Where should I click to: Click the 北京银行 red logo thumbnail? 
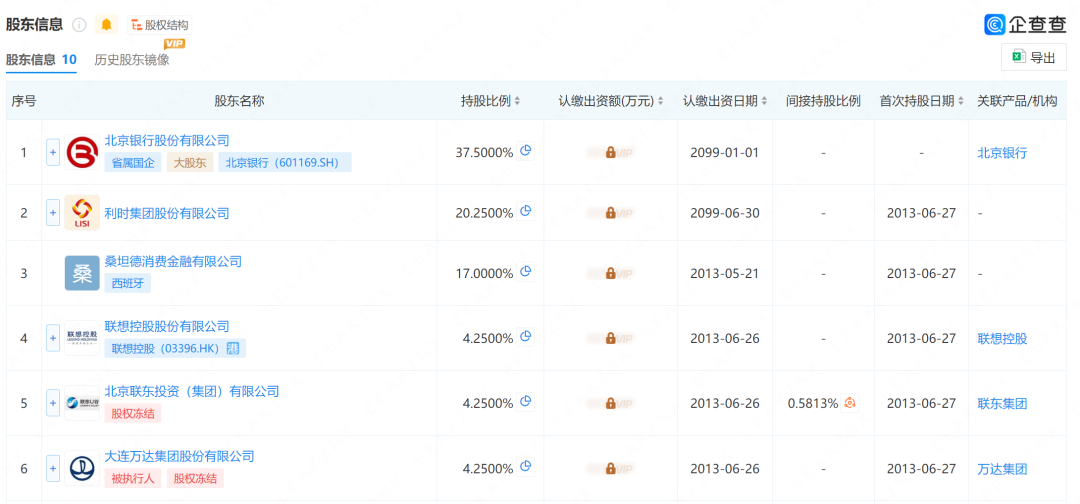coord(82,152)
